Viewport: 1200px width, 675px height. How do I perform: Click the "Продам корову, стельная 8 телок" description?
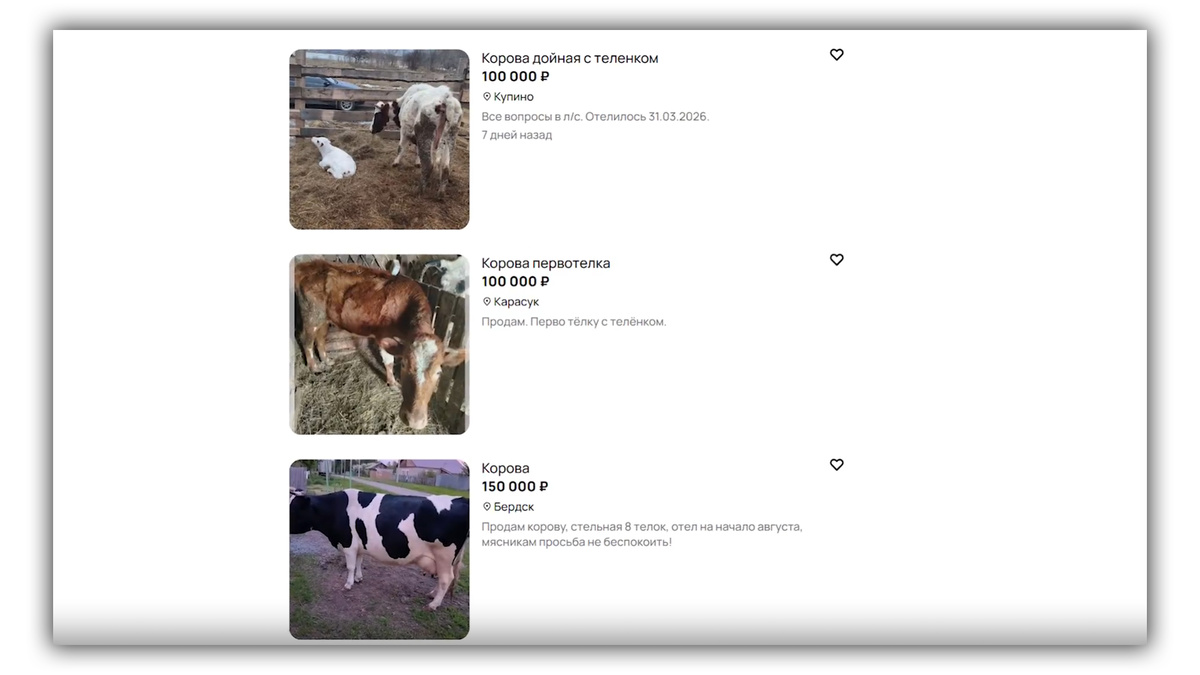[x=642, y=534]
